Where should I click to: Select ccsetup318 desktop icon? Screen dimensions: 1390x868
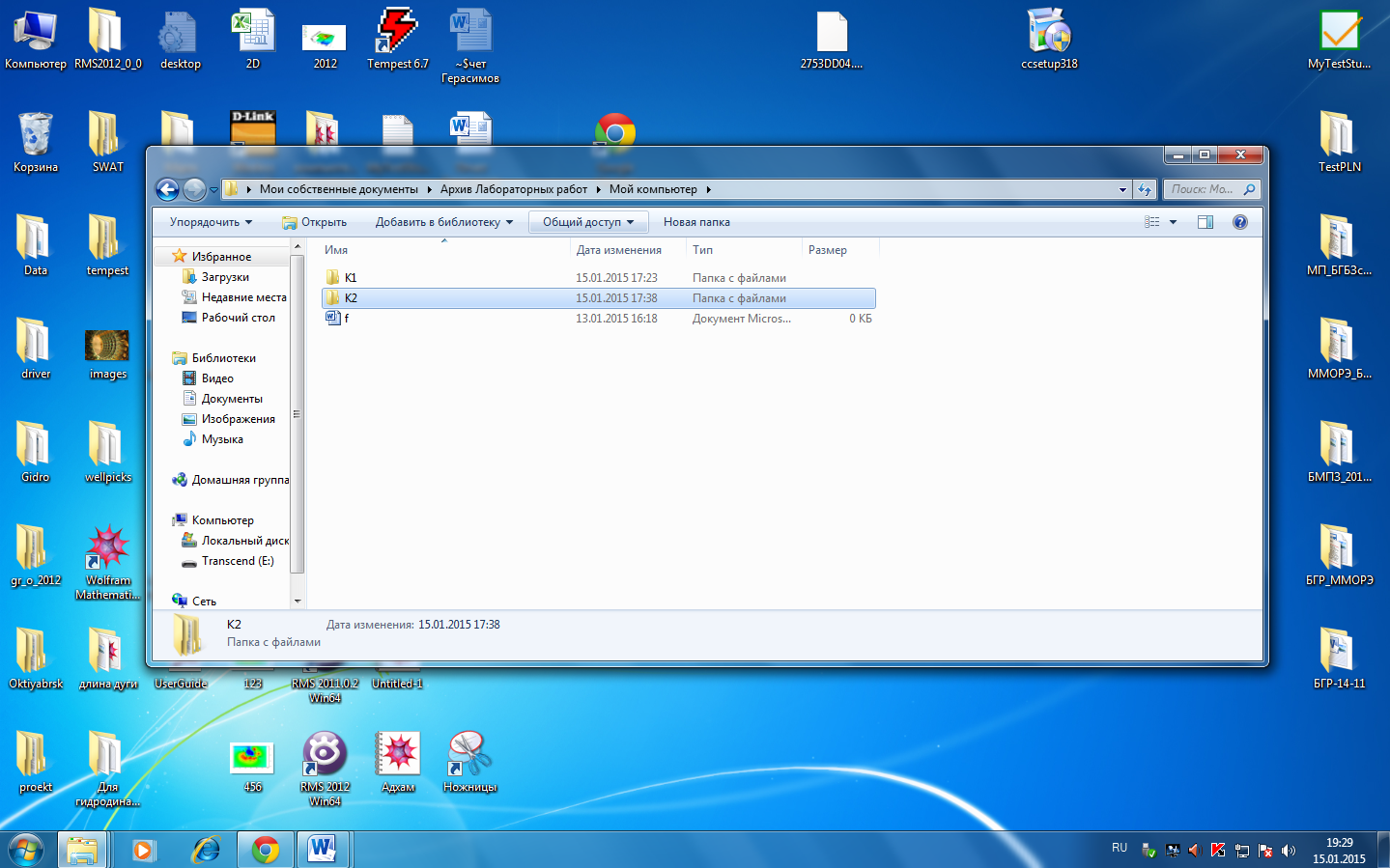(x=1049, y=39)
